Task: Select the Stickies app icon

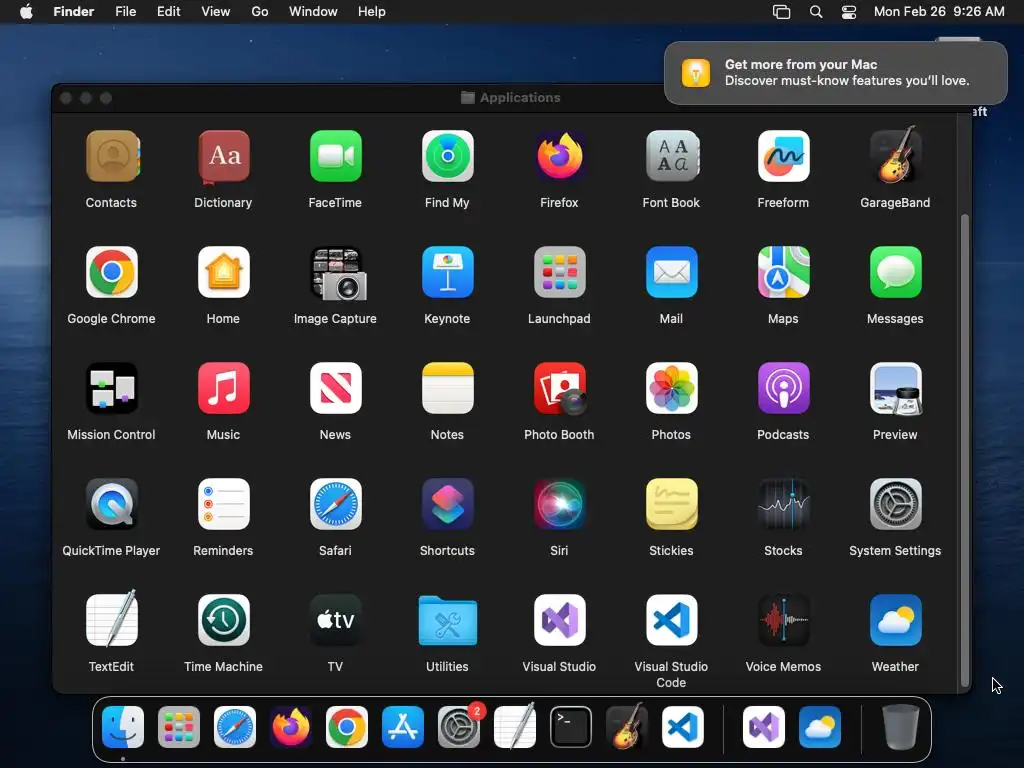Action: tap(671, 504)
